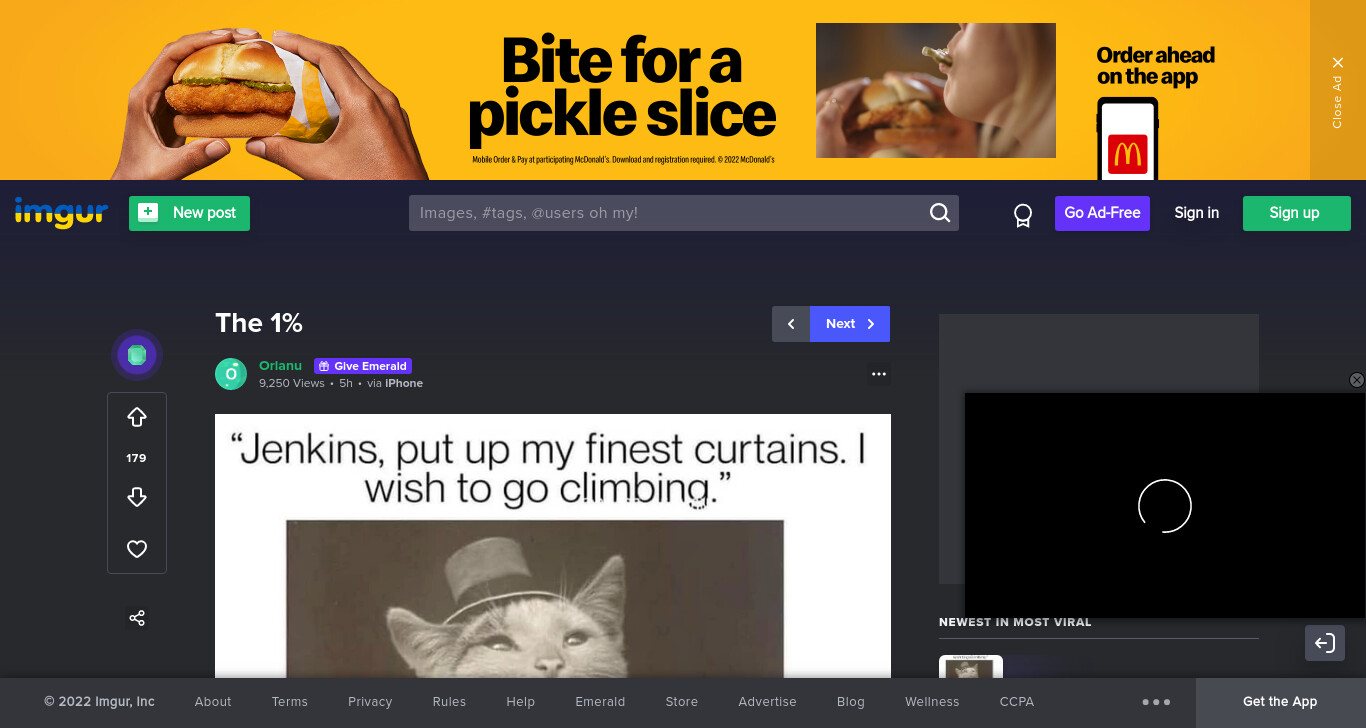The width and height of the screenshot is (1366, 728).
Task: Go to the previous post arrow
Action: point(791,324)
